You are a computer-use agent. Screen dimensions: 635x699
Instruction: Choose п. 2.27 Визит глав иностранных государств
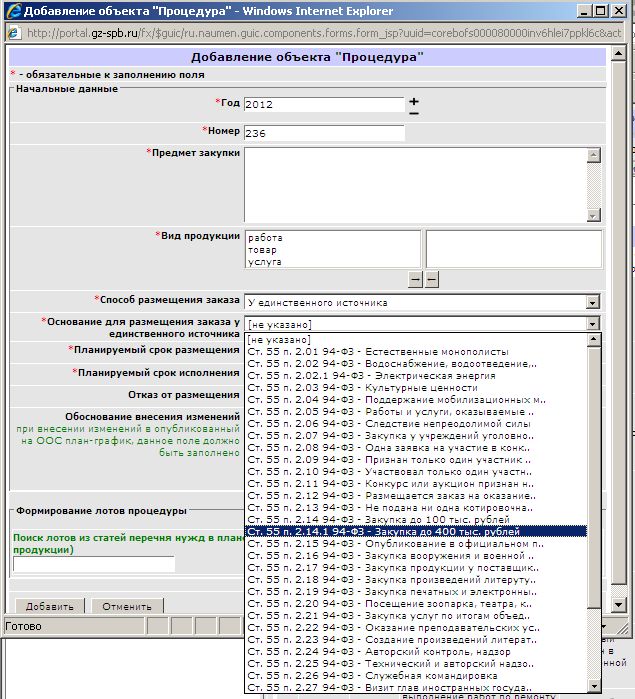[416, 688]
